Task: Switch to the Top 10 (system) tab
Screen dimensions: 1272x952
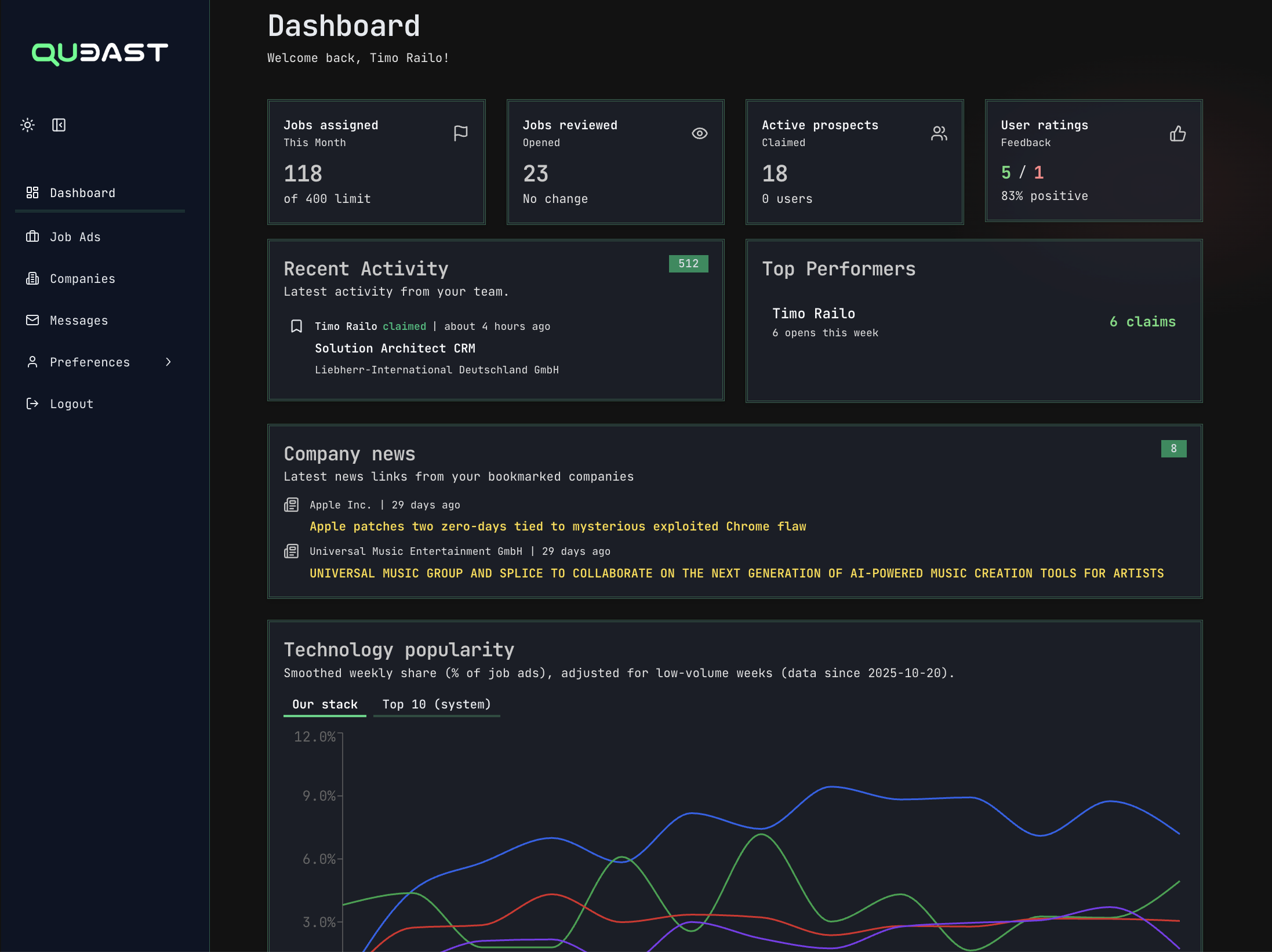Action: click(x=437, y=704)
